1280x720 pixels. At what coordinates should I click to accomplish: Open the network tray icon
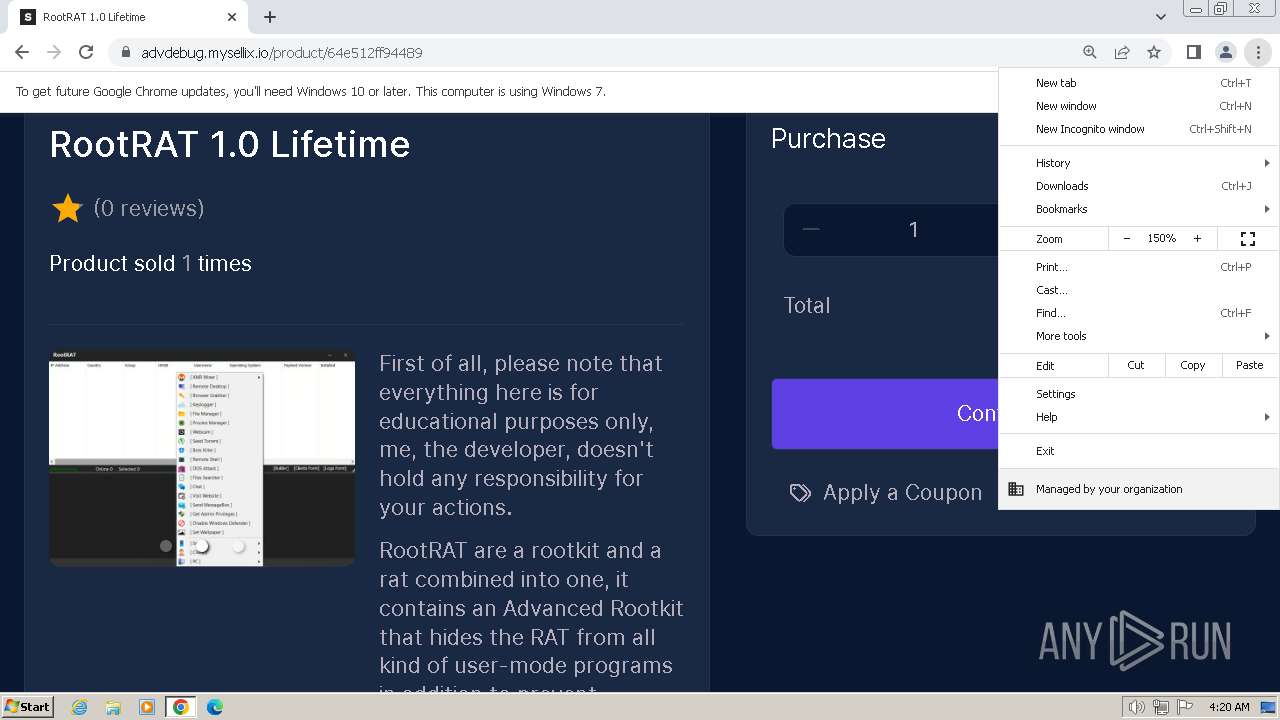[1160, 707]
